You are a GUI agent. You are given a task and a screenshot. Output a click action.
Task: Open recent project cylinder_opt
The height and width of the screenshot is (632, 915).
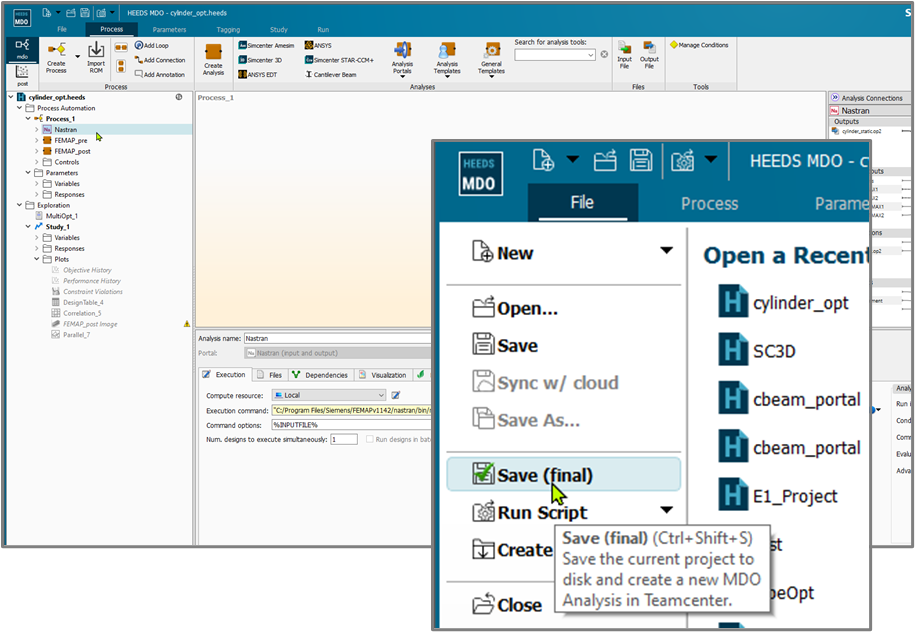coord(784,302)
